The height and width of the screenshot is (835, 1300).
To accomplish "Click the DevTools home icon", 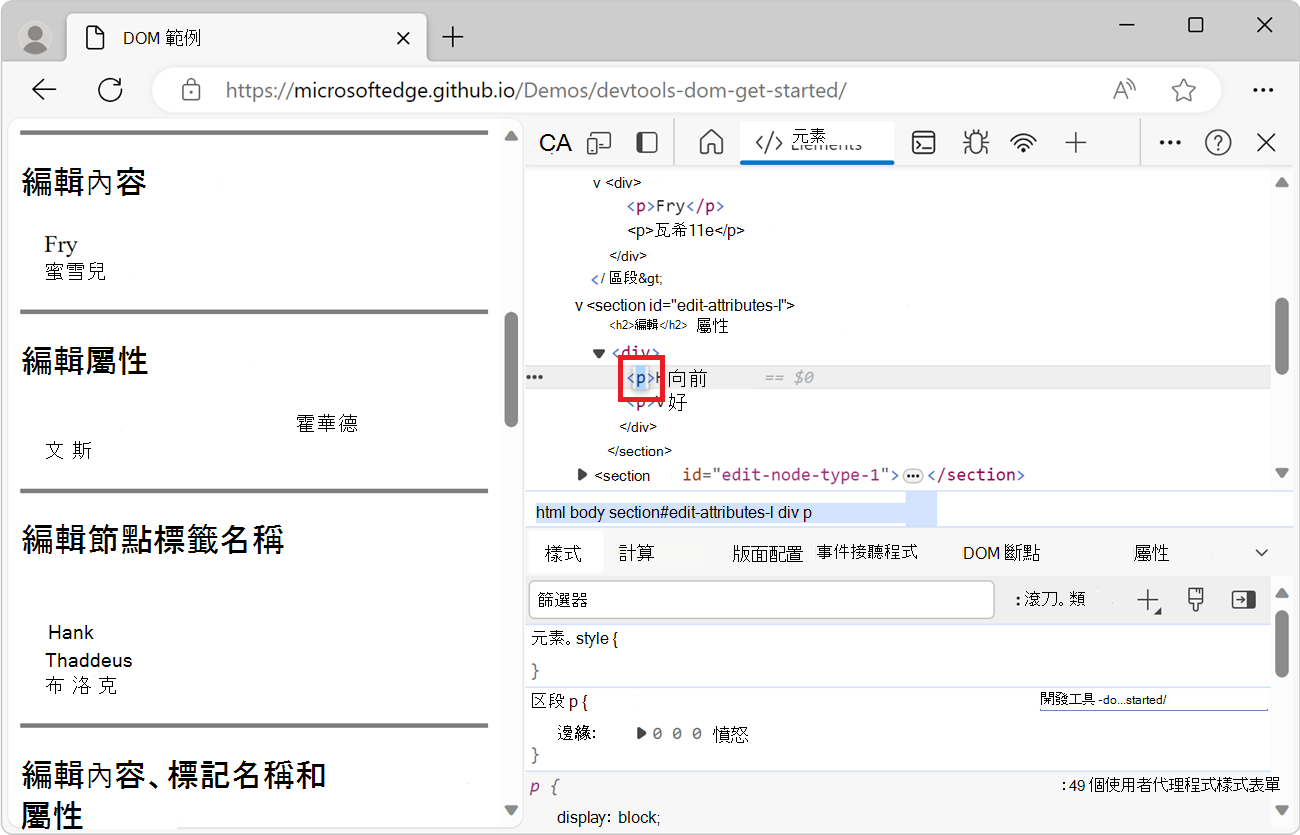I will 711,142.
